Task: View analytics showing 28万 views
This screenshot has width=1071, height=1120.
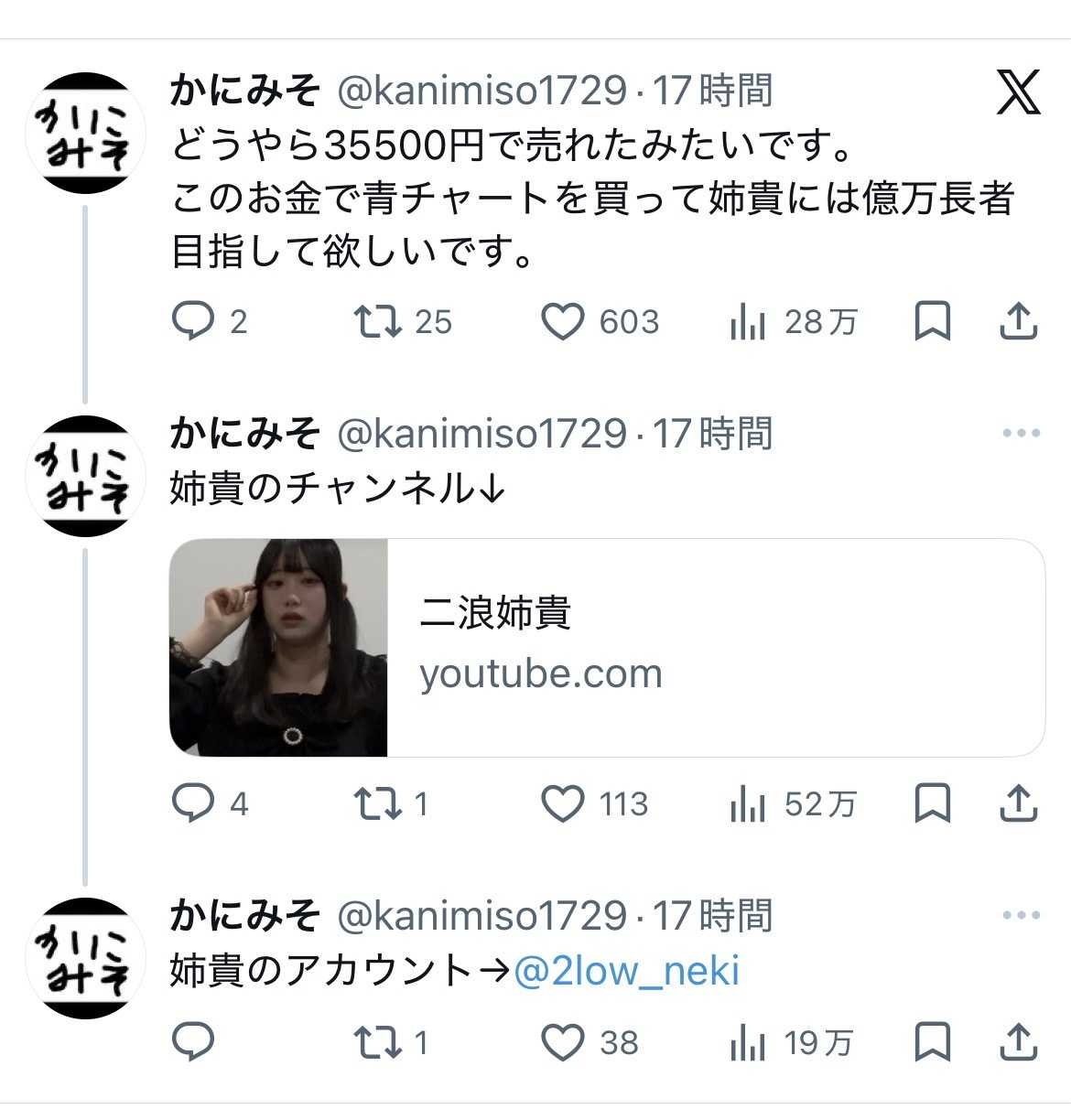Action: 748,321
